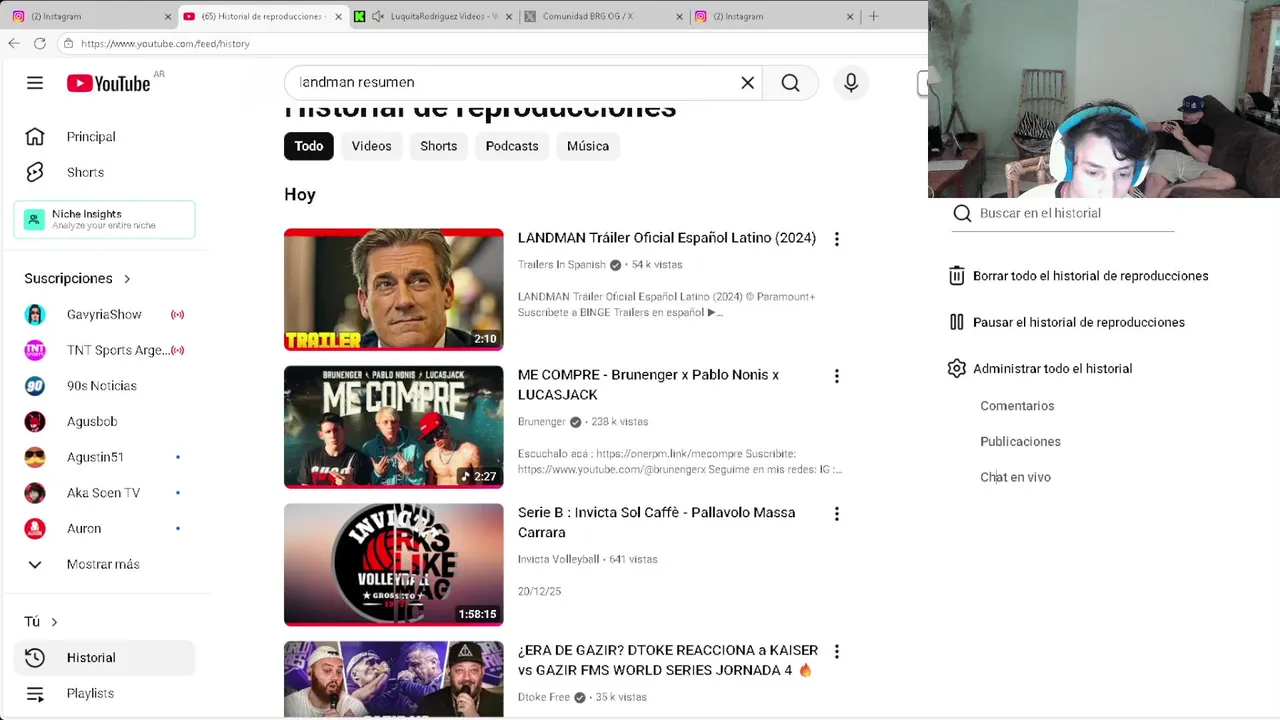Expand Mostrar más subscriptions list
Screen dimensions: 1280x720
click(104, 564)
